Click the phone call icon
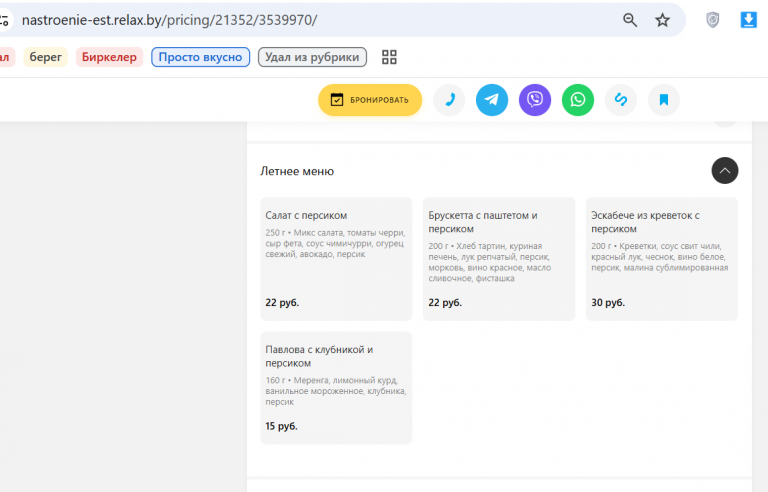Image resolution: width=768 pixels, height=492 pixels. coord(449,100)
